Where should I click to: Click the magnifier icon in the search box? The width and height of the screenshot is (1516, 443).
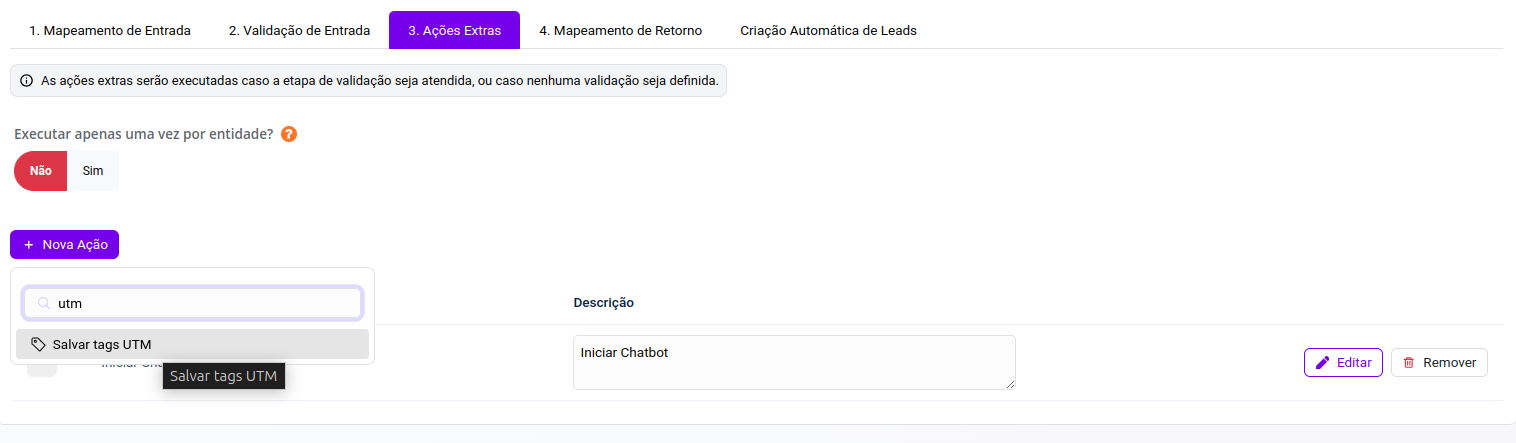pyautogui.click(x=44, y=303)
